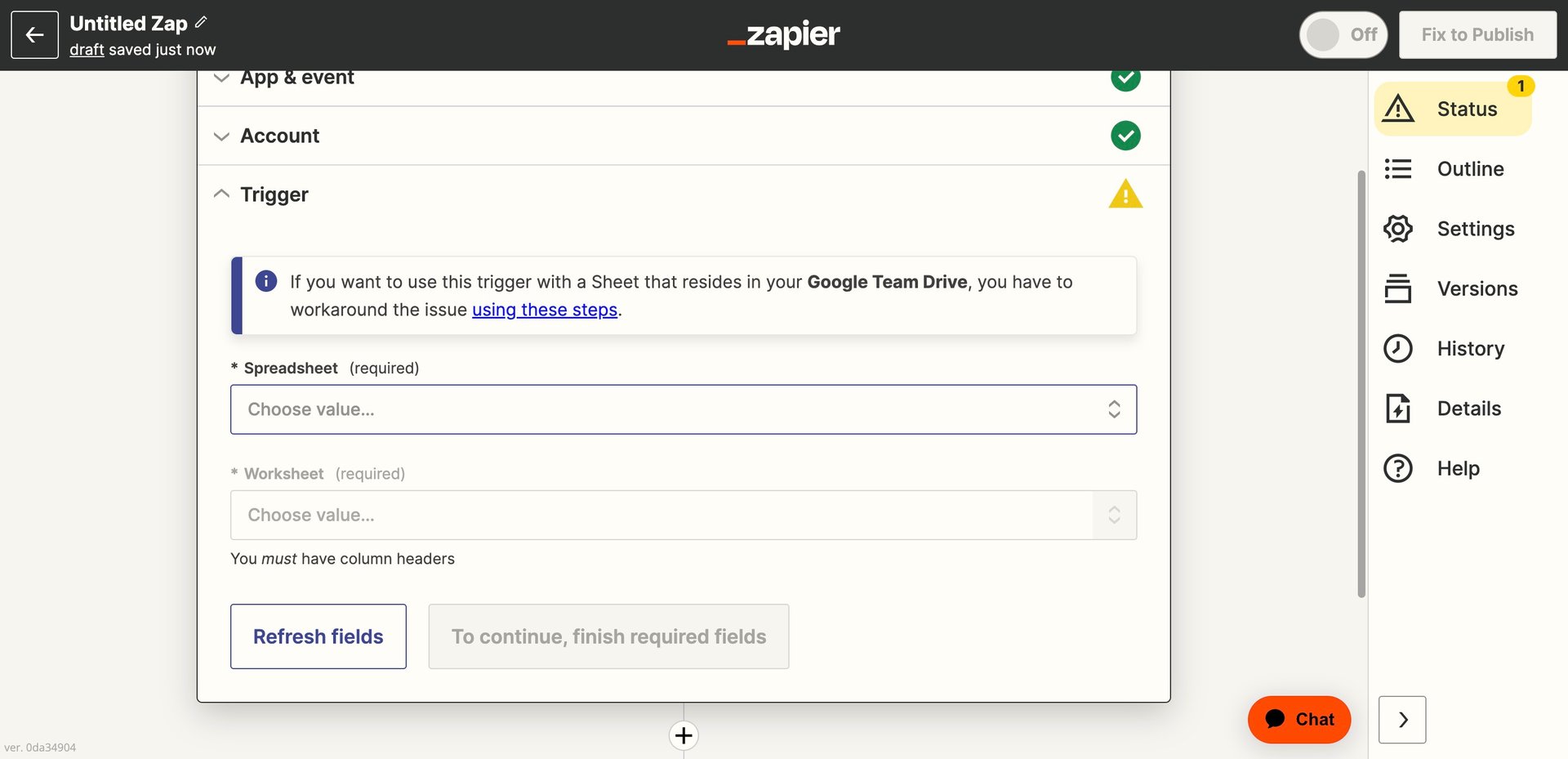Go back using the arrow button
1568x759 pixels.
pos(34,34)
